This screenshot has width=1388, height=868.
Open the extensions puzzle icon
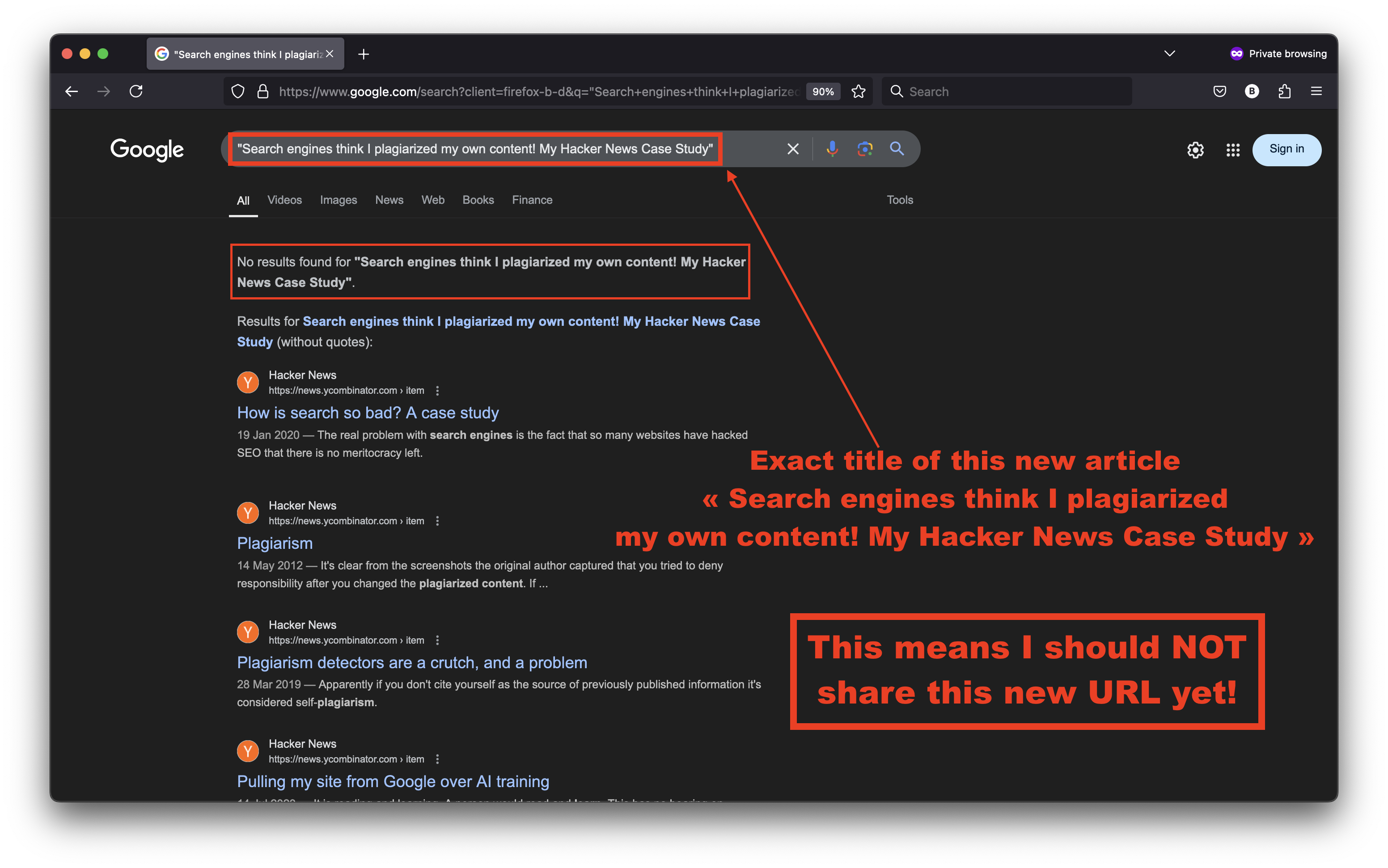[x=1285, y=91]
